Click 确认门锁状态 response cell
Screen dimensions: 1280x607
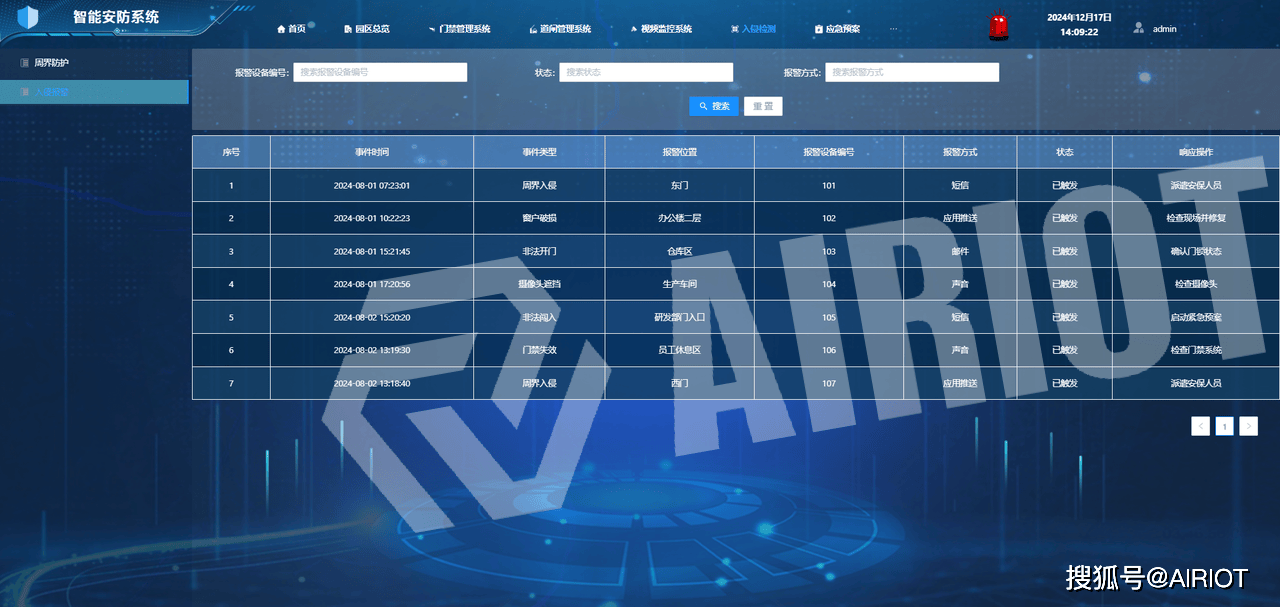point(1196,251)
